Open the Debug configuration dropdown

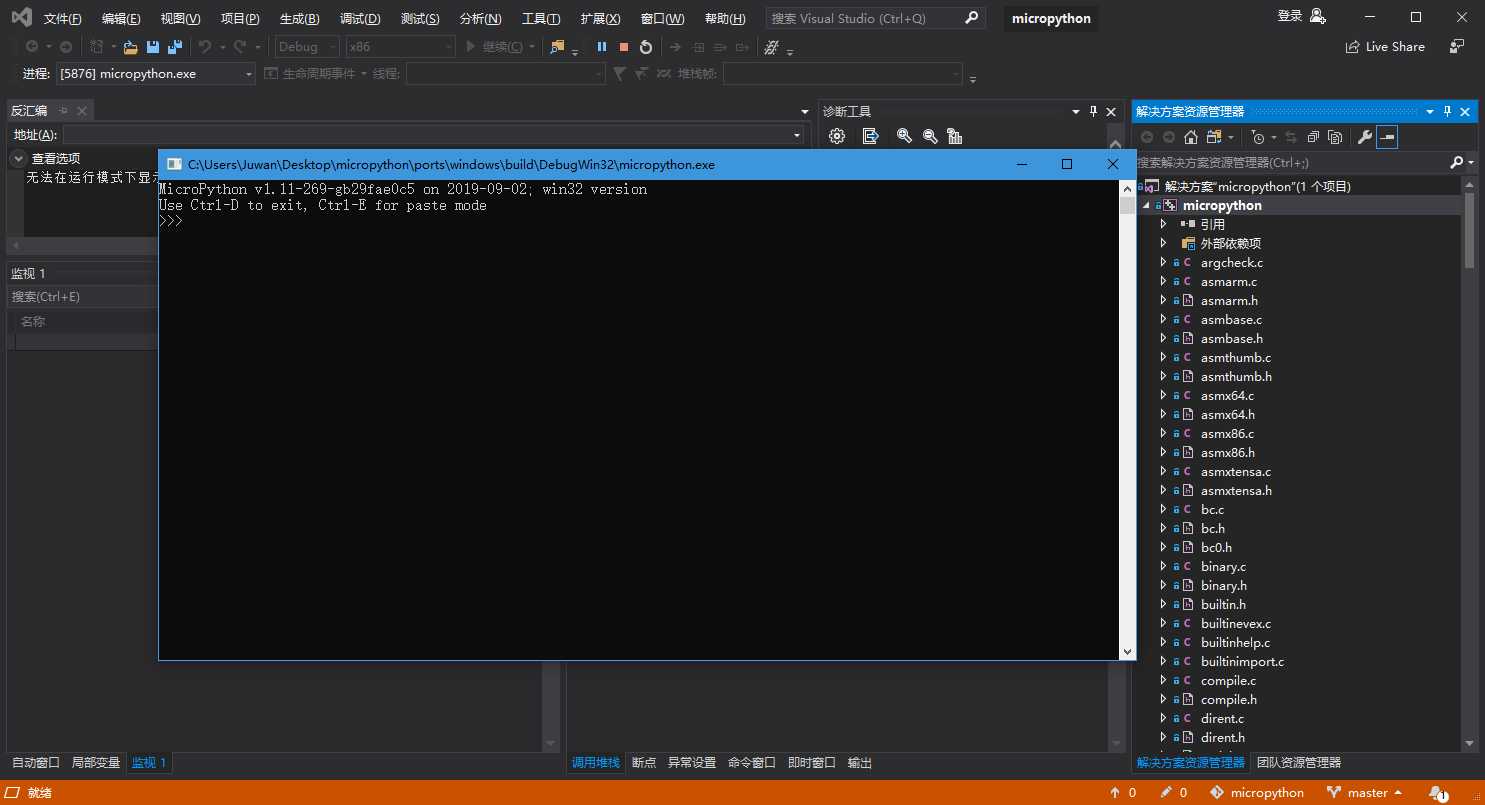click(x=307, y=47)
